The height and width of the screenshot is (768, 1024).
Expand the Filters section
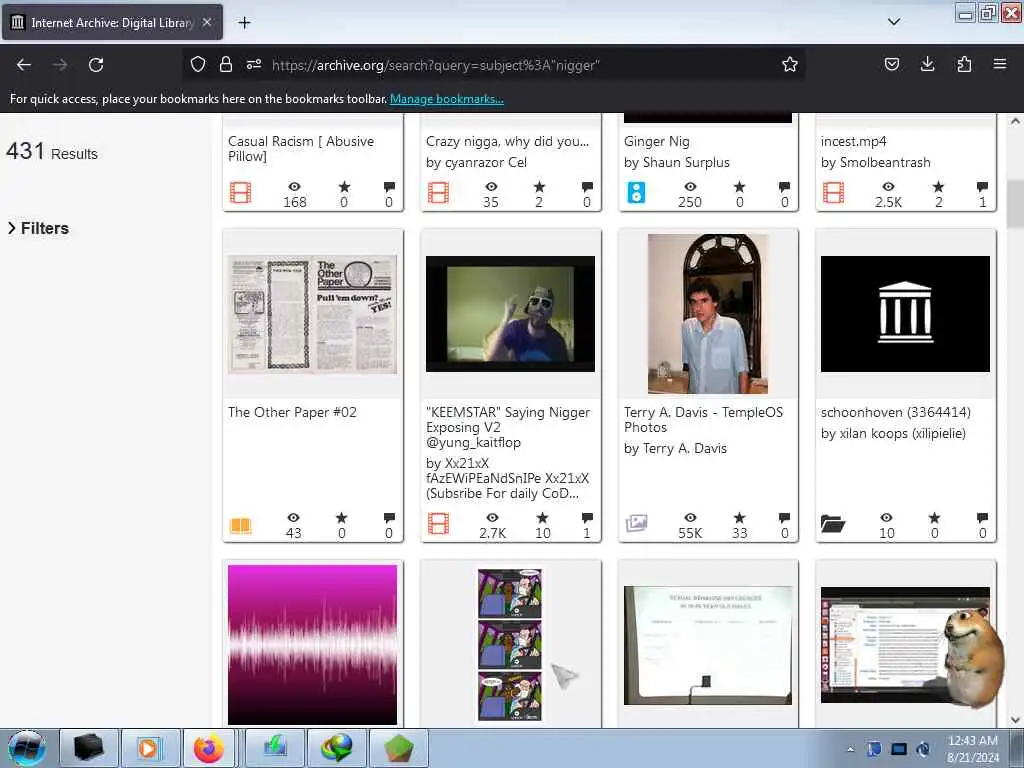tap(38, 228)
